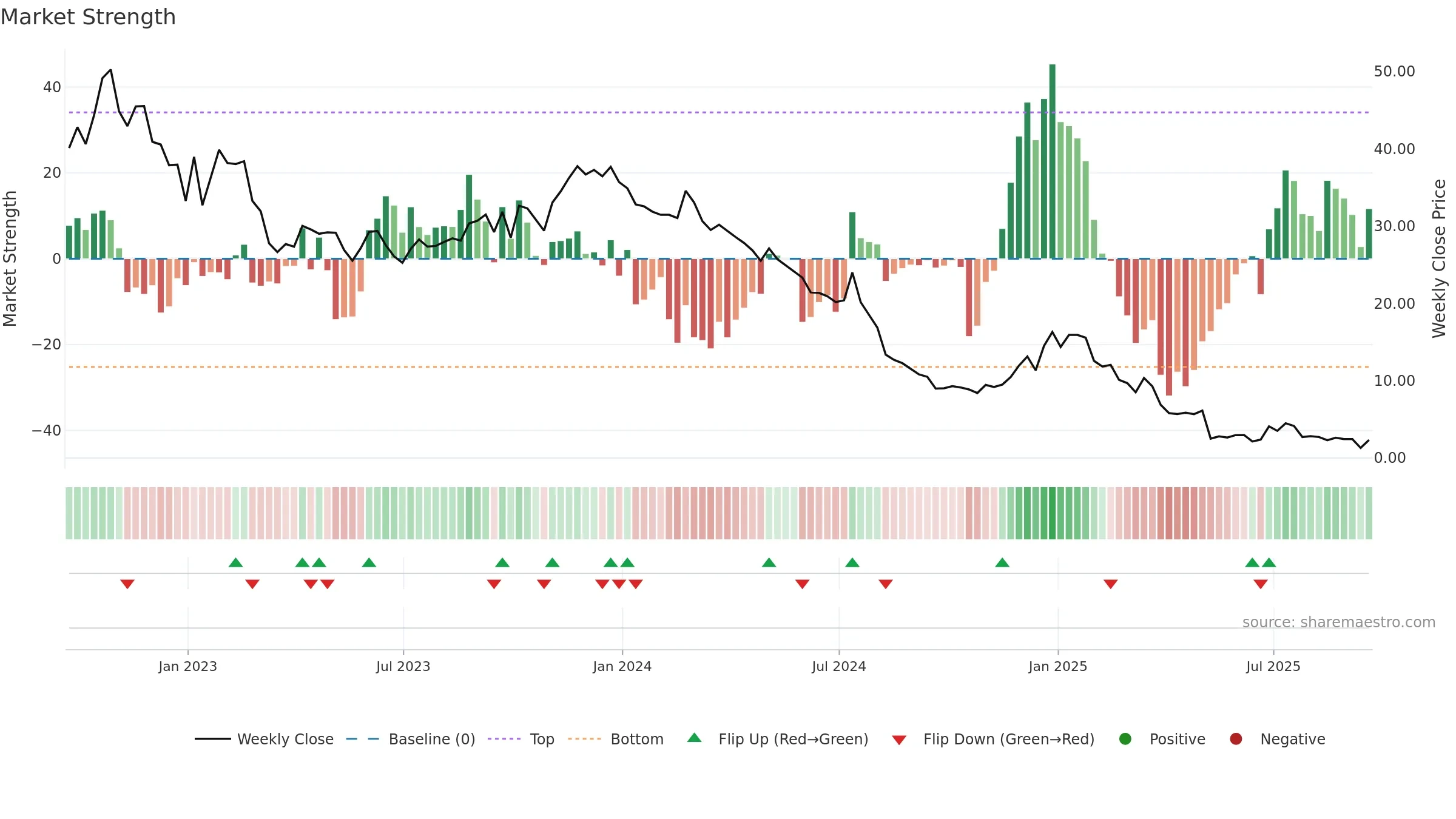The width and height of the screenshot is (1456, 819).
Task: Click the 20 tick on the strength axis
Action: (52, 173)
